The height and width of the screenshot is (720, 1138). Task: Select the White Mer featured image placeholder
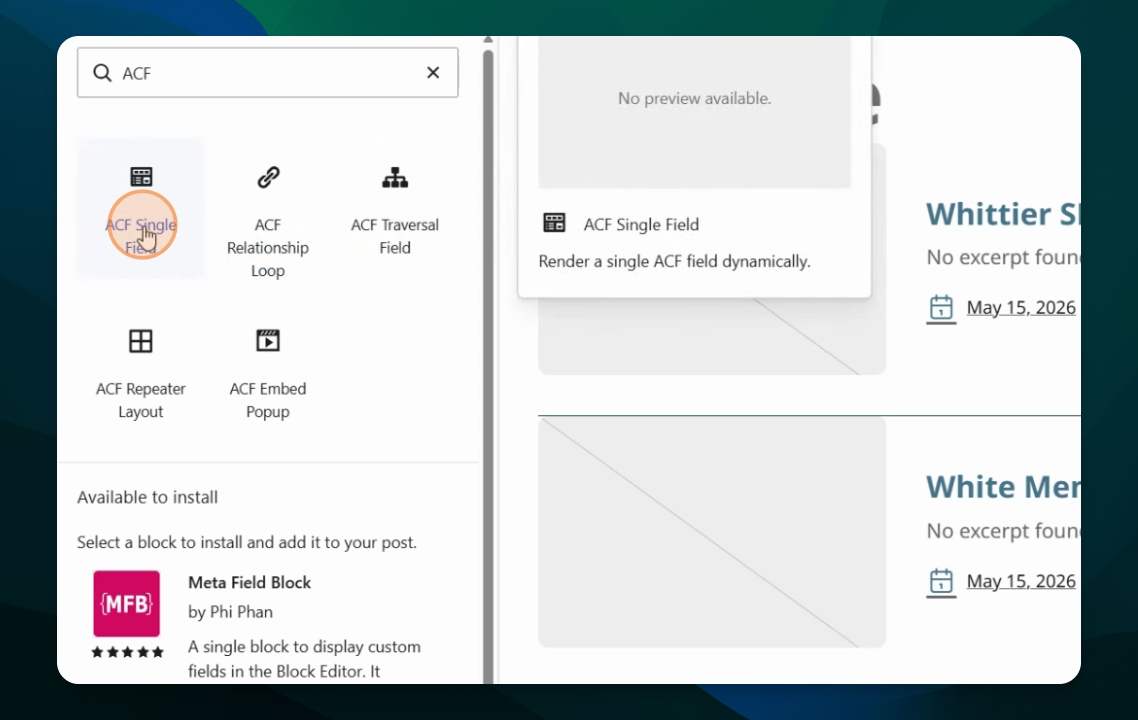(712, 532)
